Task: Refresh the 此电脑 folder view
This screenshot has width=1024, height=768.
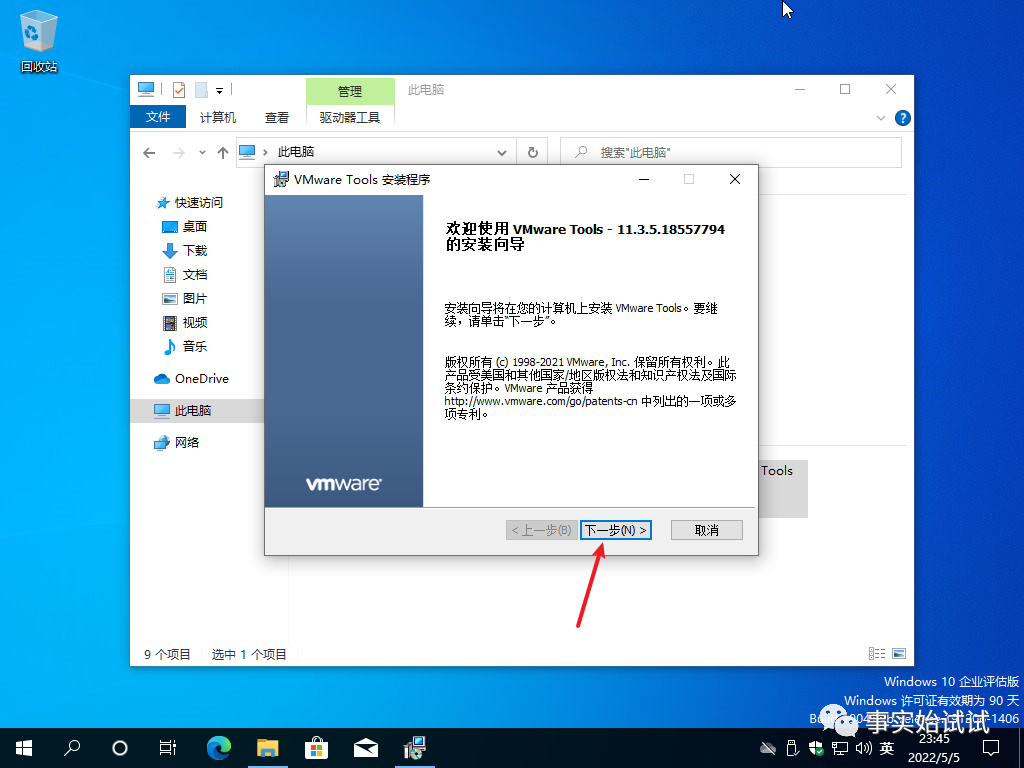Action: pyautogui.click(x=533, y=153)
